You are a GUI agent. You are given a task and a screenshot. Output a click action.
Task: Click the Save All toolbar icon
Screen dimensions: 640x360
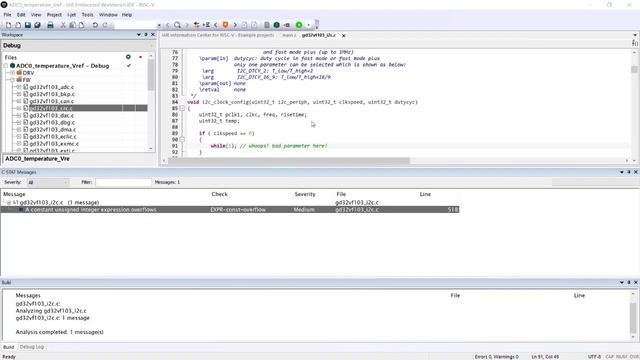point(38,25)
